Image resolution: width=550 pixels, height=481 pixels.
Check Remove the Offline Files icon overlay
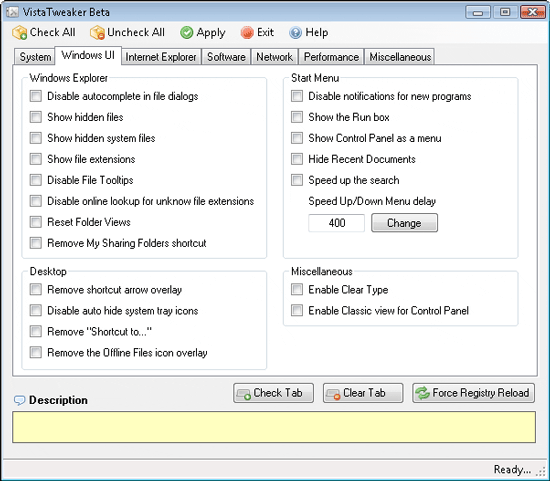[x=35, y=353]
